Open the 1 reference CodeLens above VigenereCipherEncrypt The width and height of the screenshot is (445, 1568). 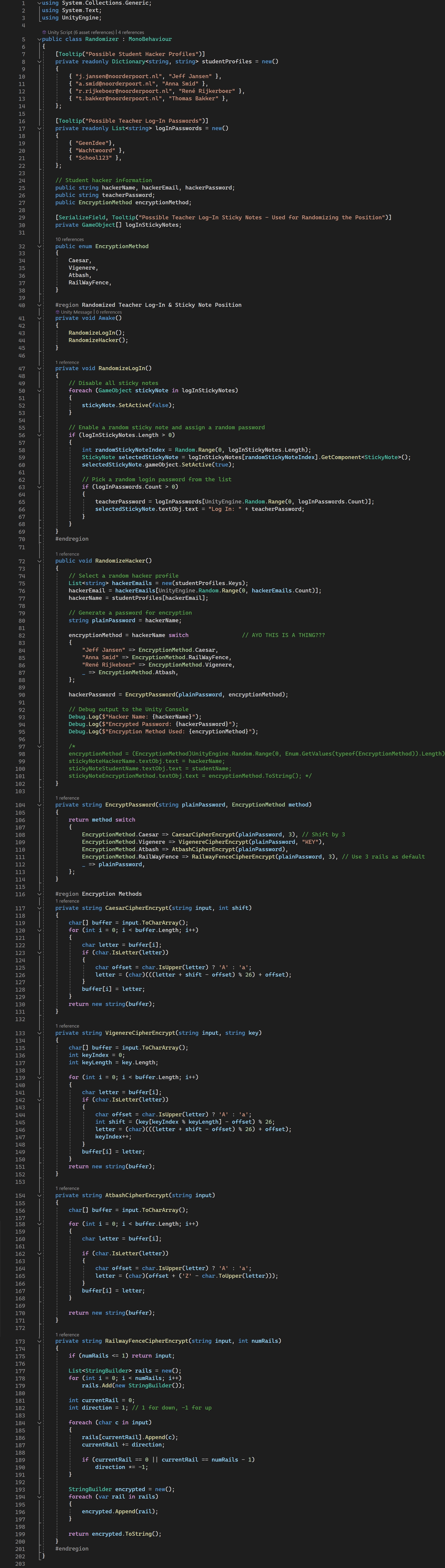click(67, 1026)
